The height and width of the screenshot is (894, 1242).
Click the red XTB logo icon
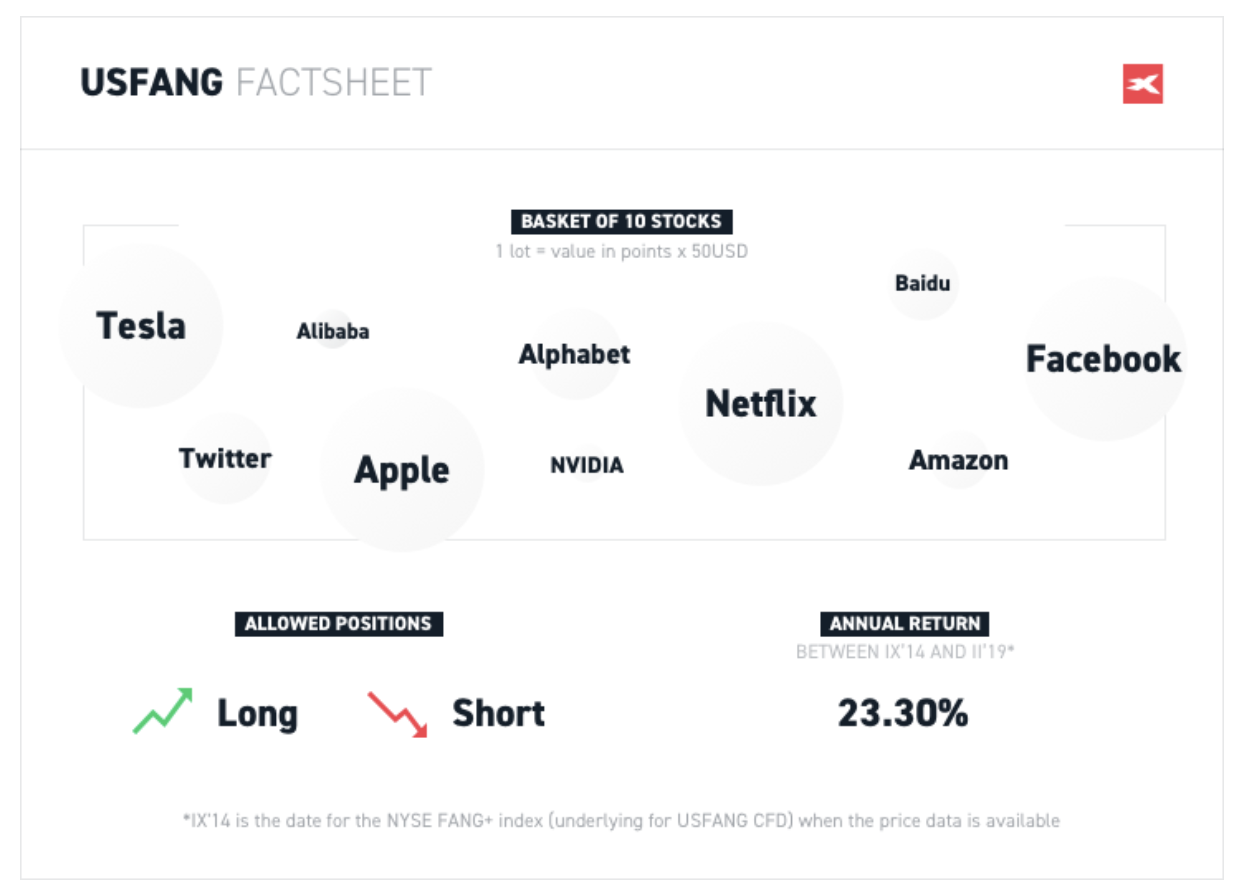coord(1142,84)
